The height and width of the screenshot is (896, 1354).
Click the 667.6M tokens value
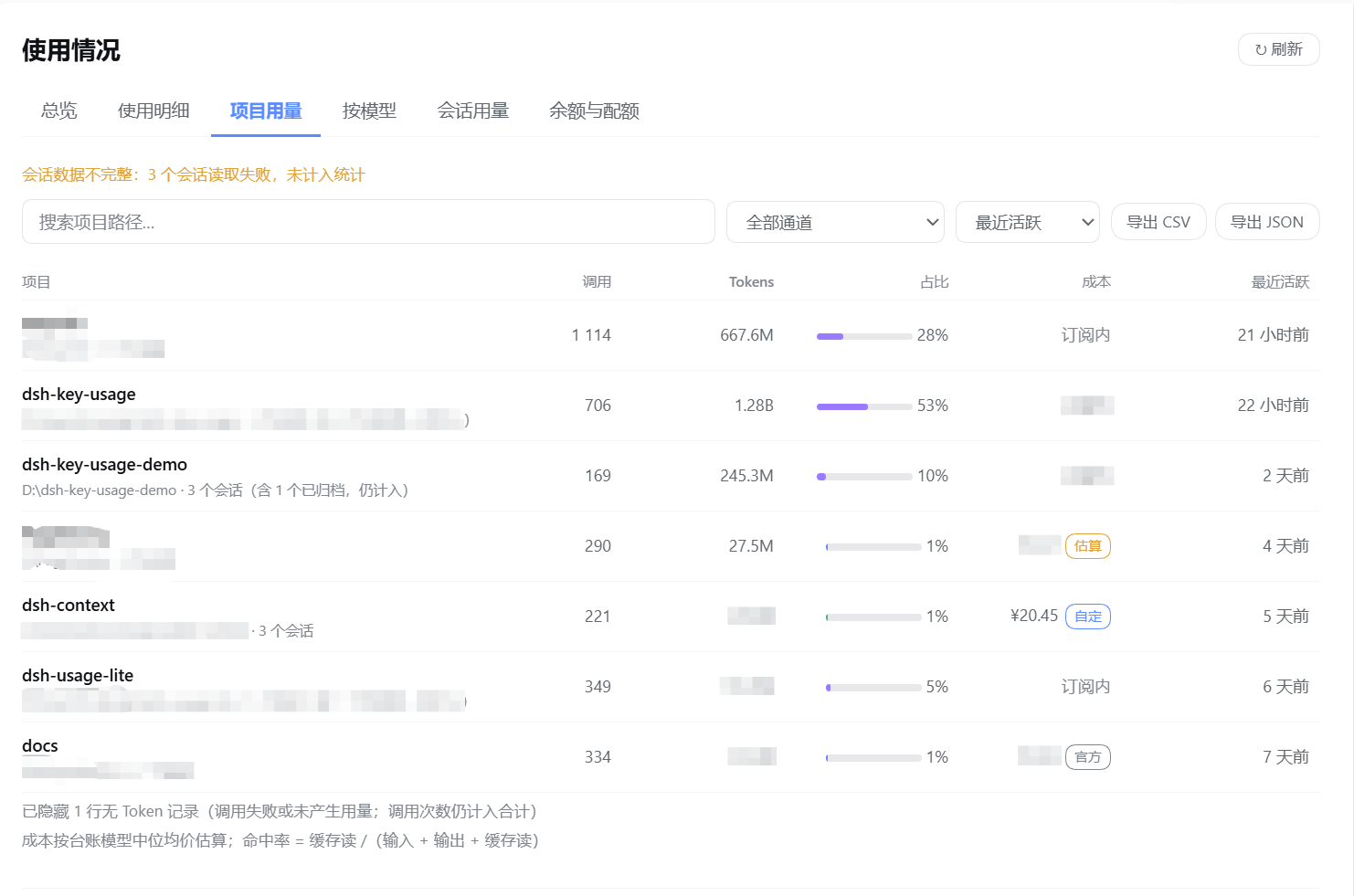(x=746, y=335)
